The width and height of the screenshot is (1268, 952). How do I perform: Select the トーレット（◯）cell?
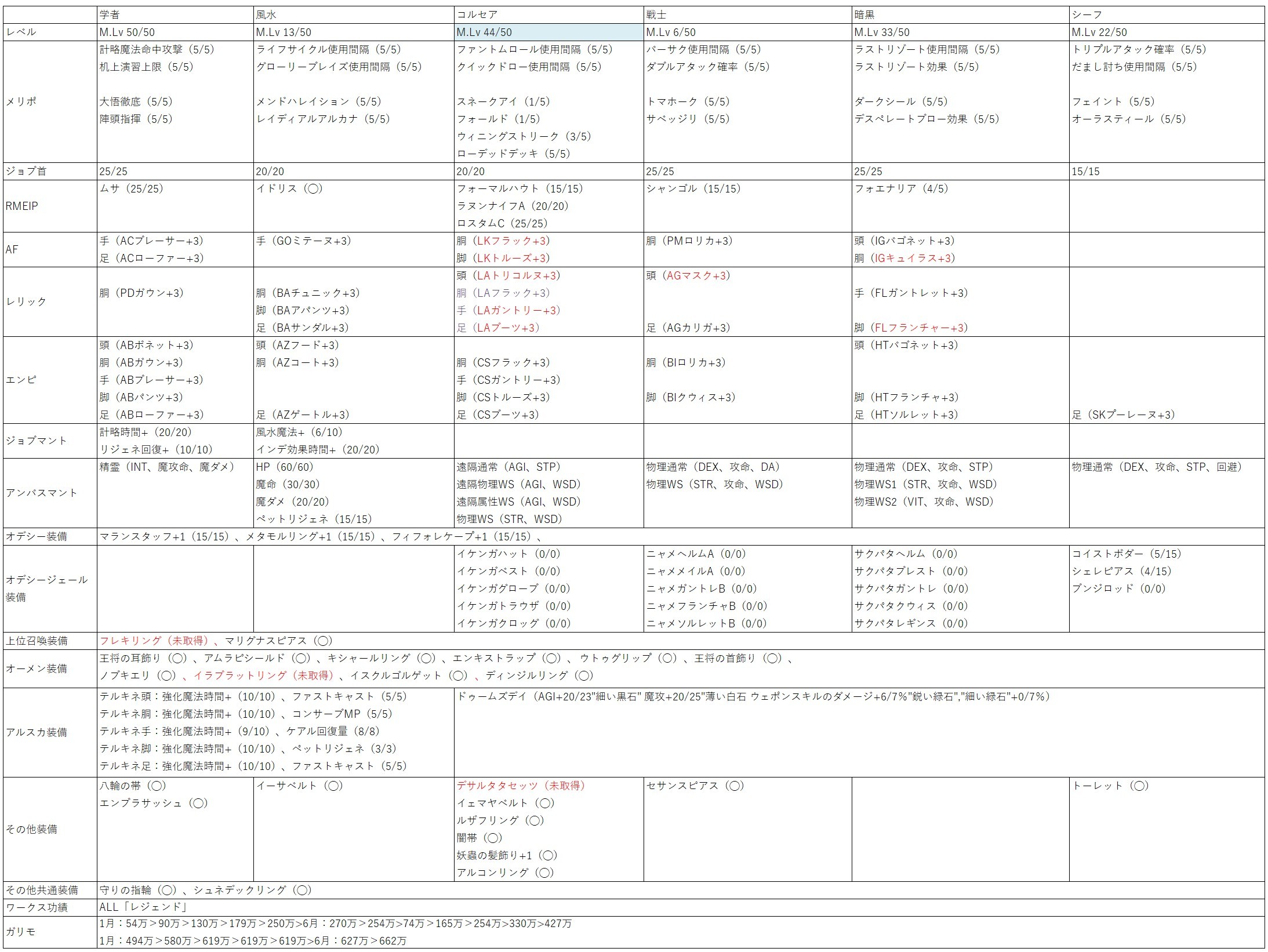click(1110, 786)
